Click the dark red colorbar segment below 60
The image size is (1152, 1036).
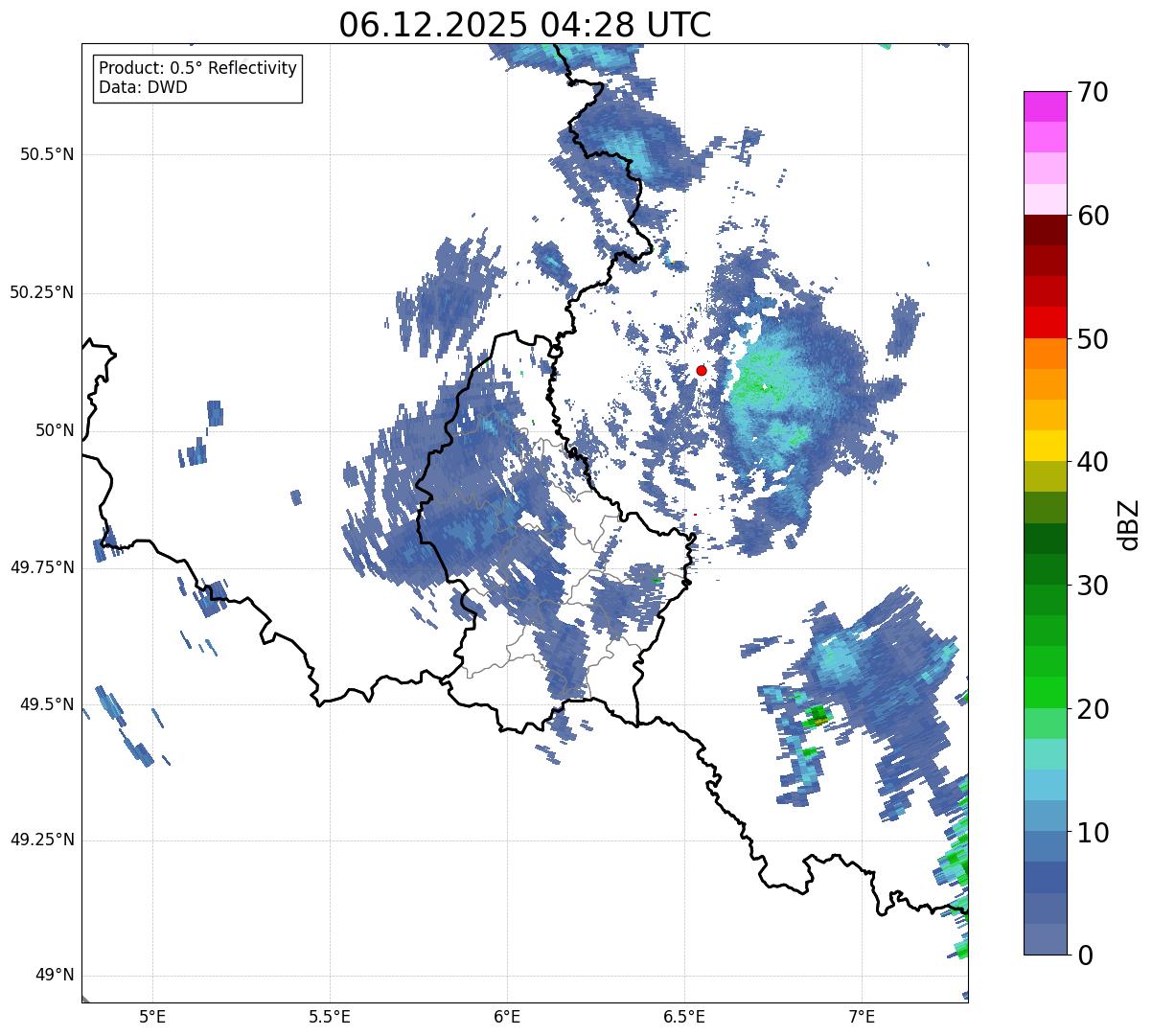pos(1045,231)
